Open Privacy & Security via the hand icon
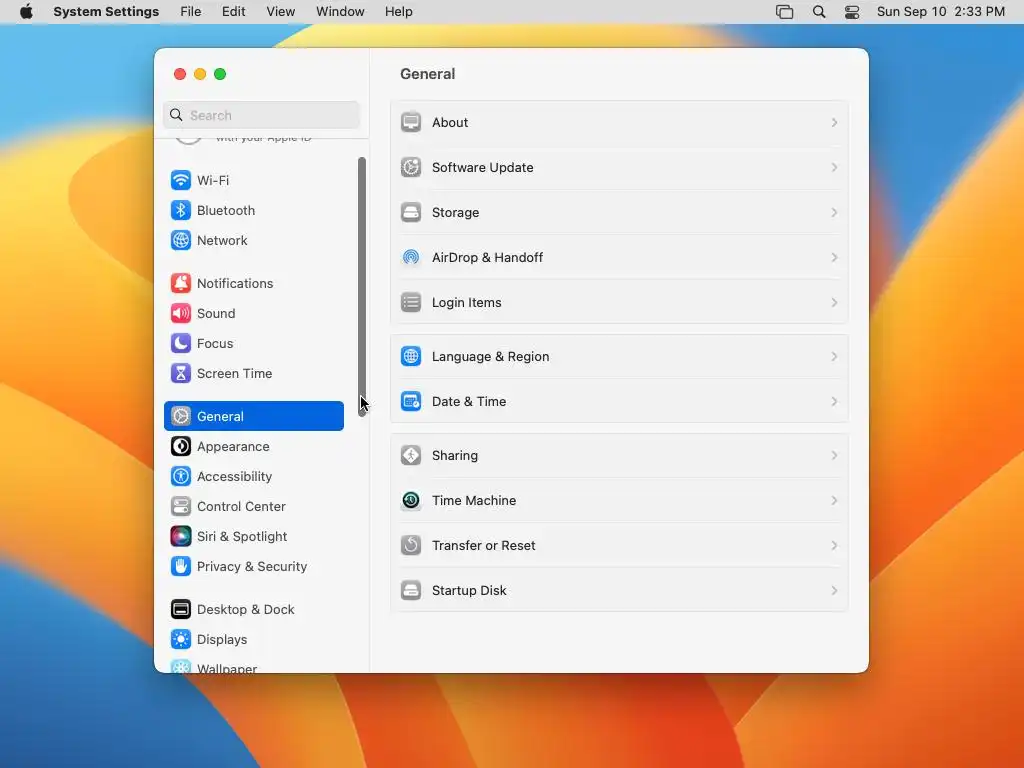 pyautogui.click(x=181, y=566)
